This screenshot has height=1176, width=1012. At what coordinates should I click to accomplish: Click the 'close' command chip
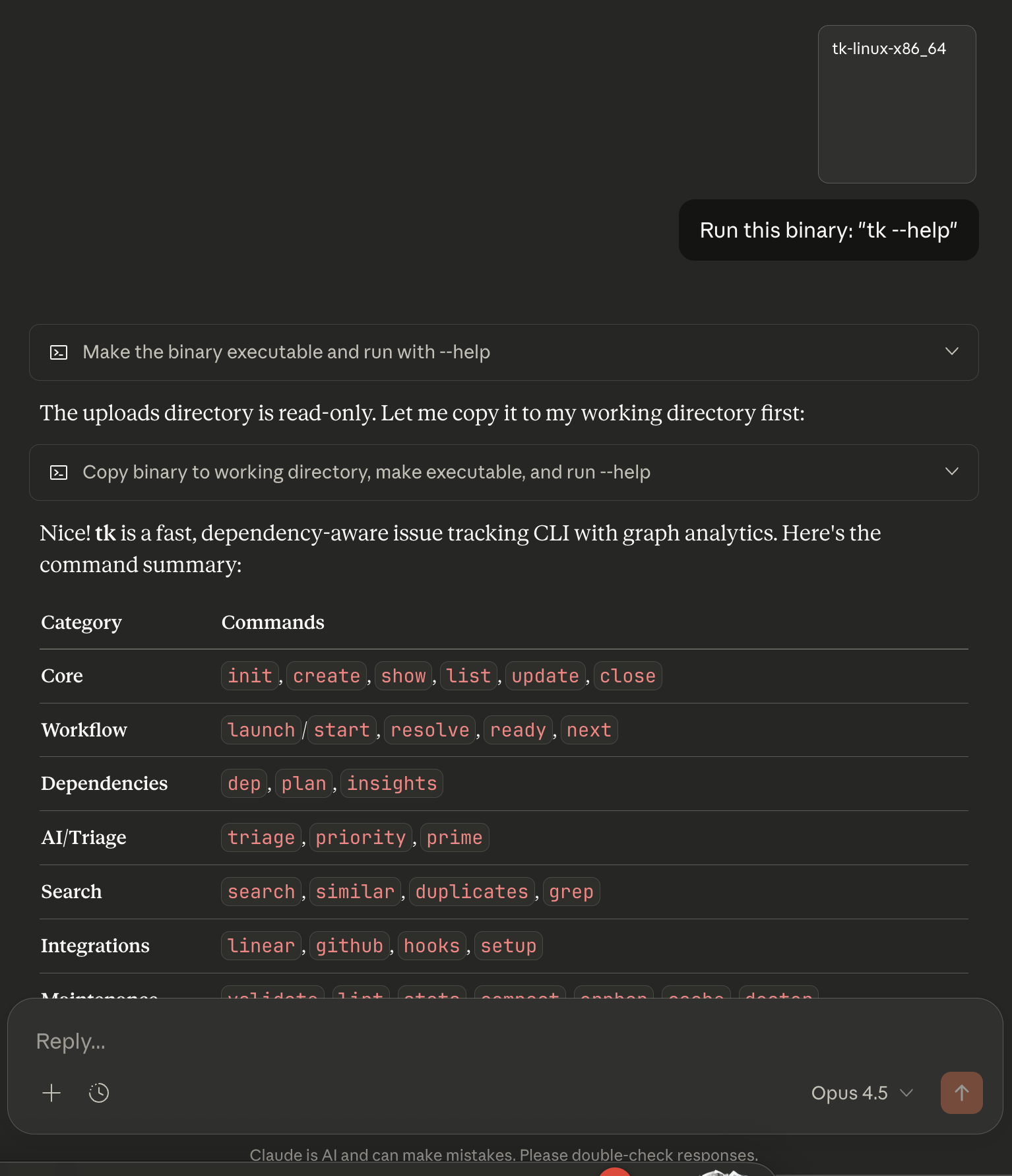[628, 676]
